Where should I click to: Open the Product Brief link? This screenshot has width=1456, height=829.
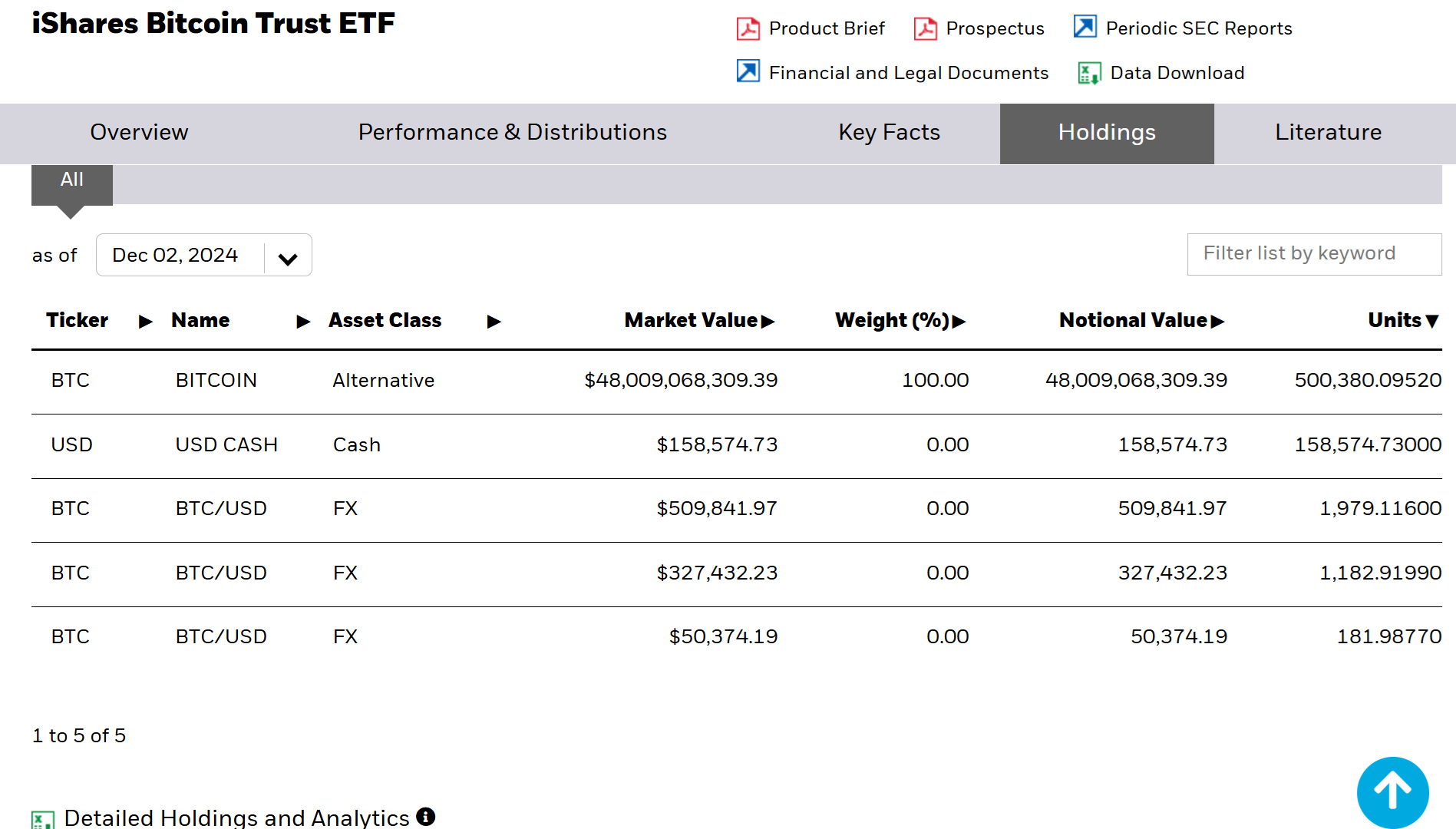[827, 28]
